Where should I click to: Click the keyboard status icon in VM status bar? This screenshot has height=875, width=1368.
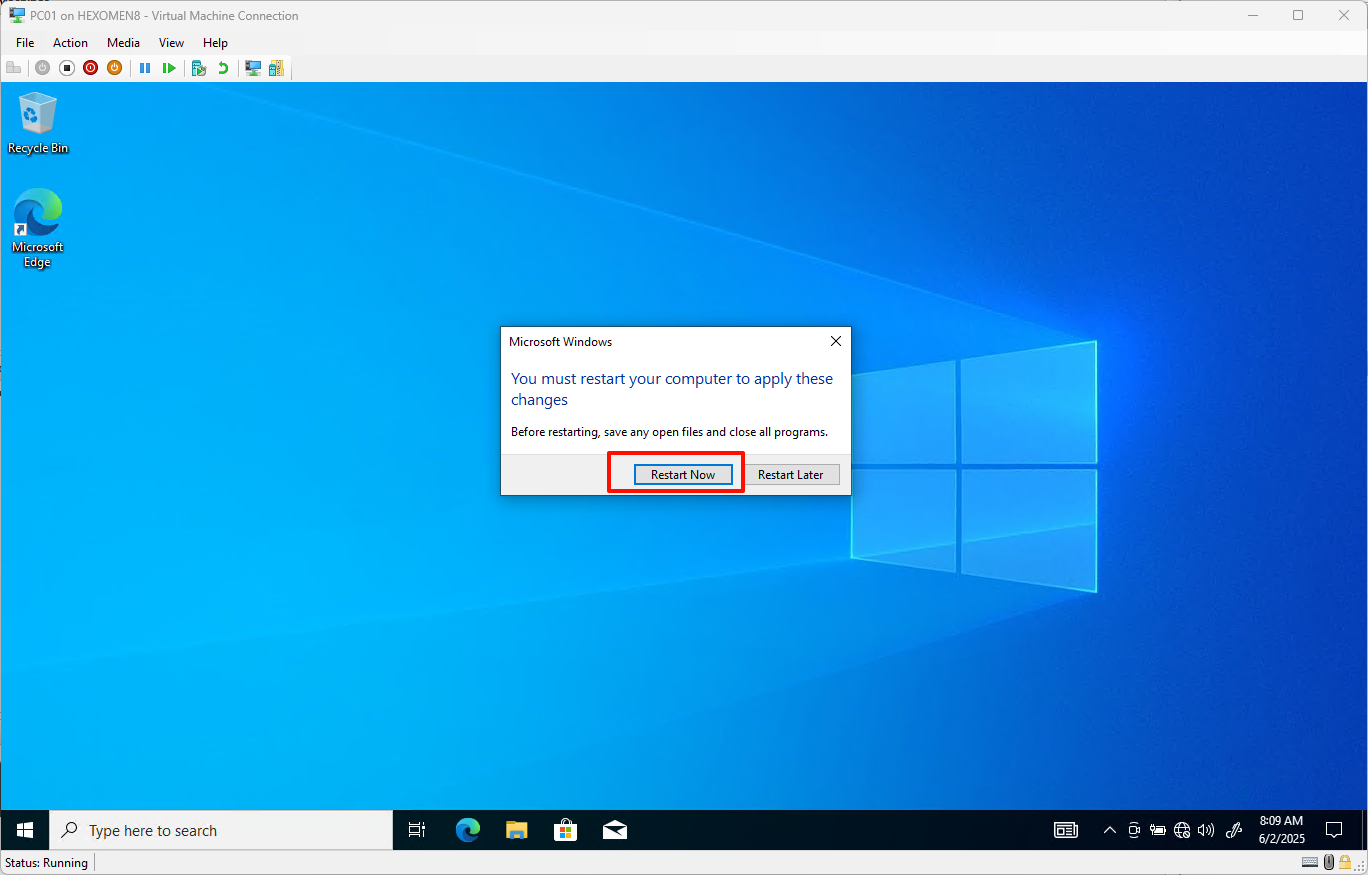pyautogui.click(x=1310, y=862)
